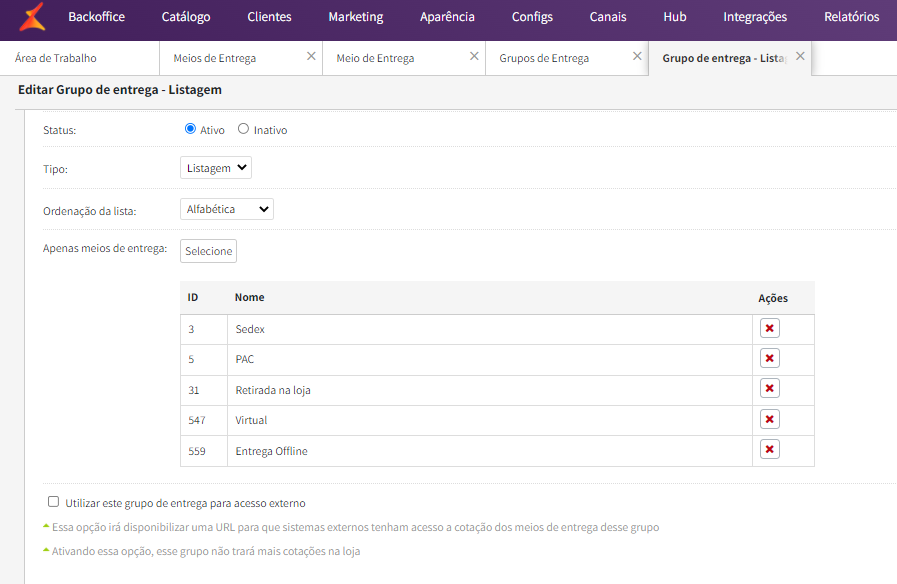
Task: Select the Ativo status radio button
Action: pos(190,129)
